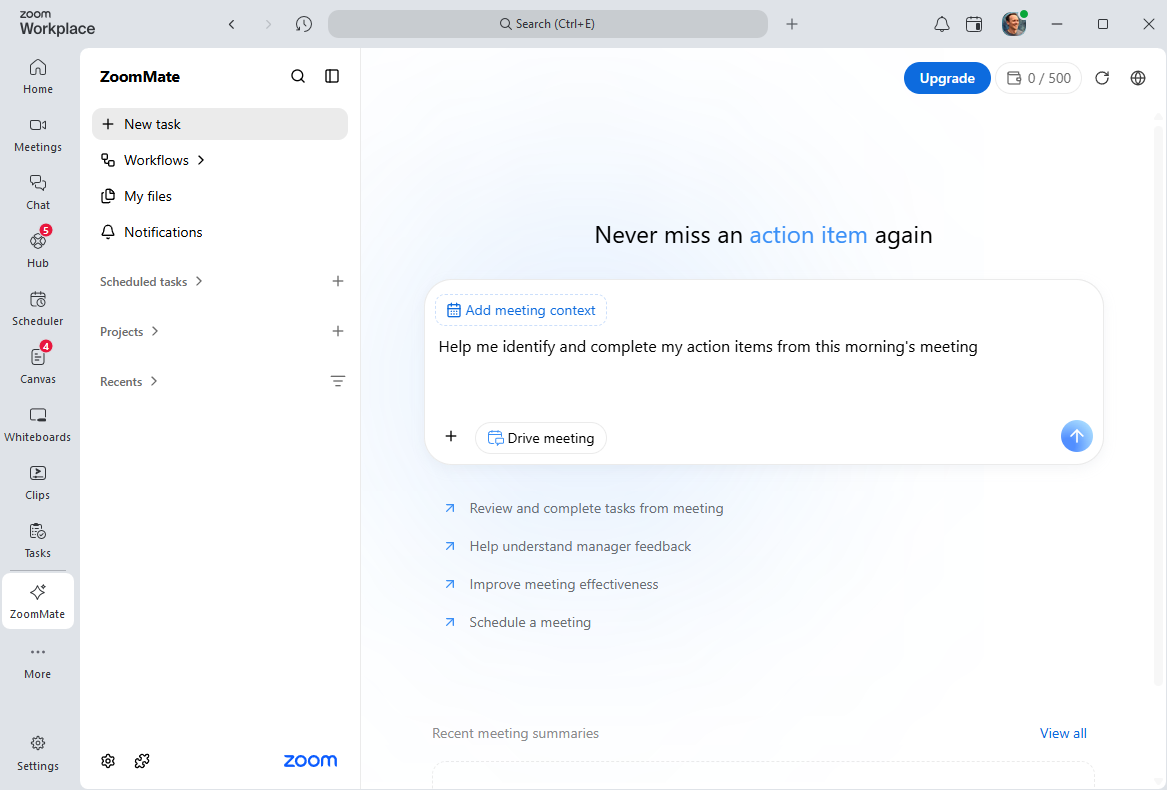Viewport: 1167px width, 790px height.
Task: Click the zoom logo in panel footer
Action: coord(310,761)
